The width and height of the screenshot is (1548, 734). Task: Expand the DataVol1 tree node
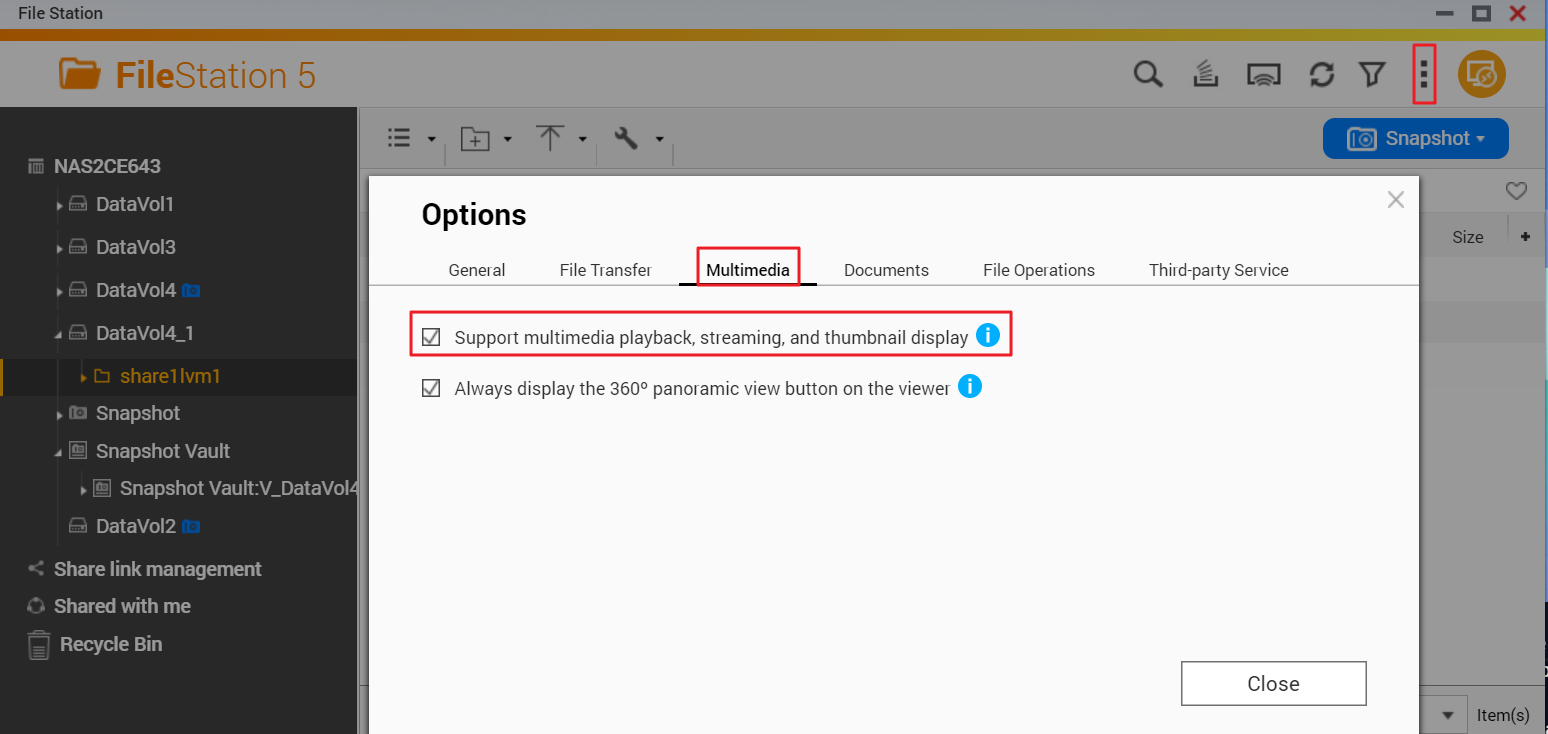point(60,205)
